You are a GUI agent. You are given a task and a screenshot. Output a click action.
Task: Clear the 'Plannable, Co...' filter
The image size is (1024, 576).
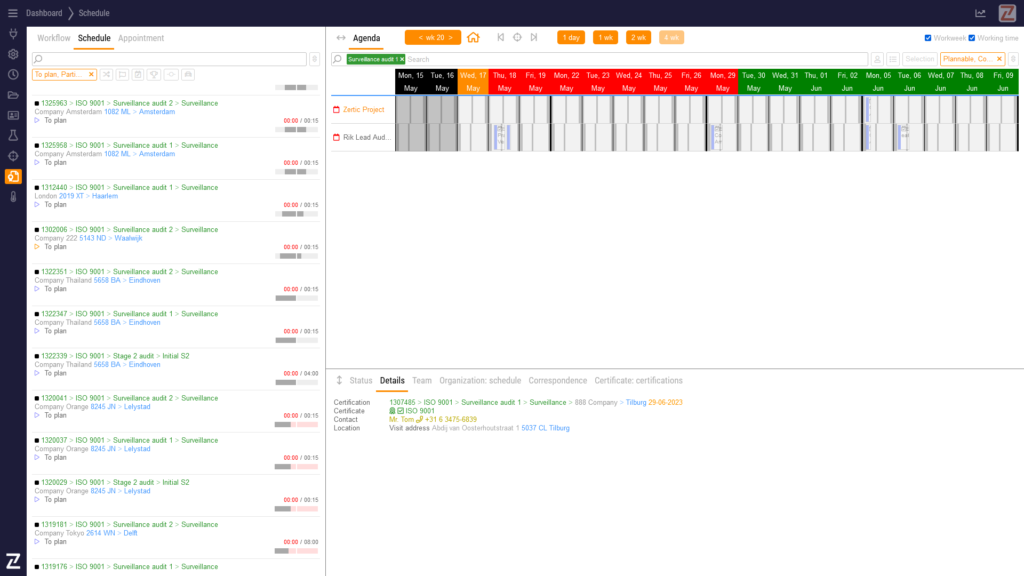(999, 59)
